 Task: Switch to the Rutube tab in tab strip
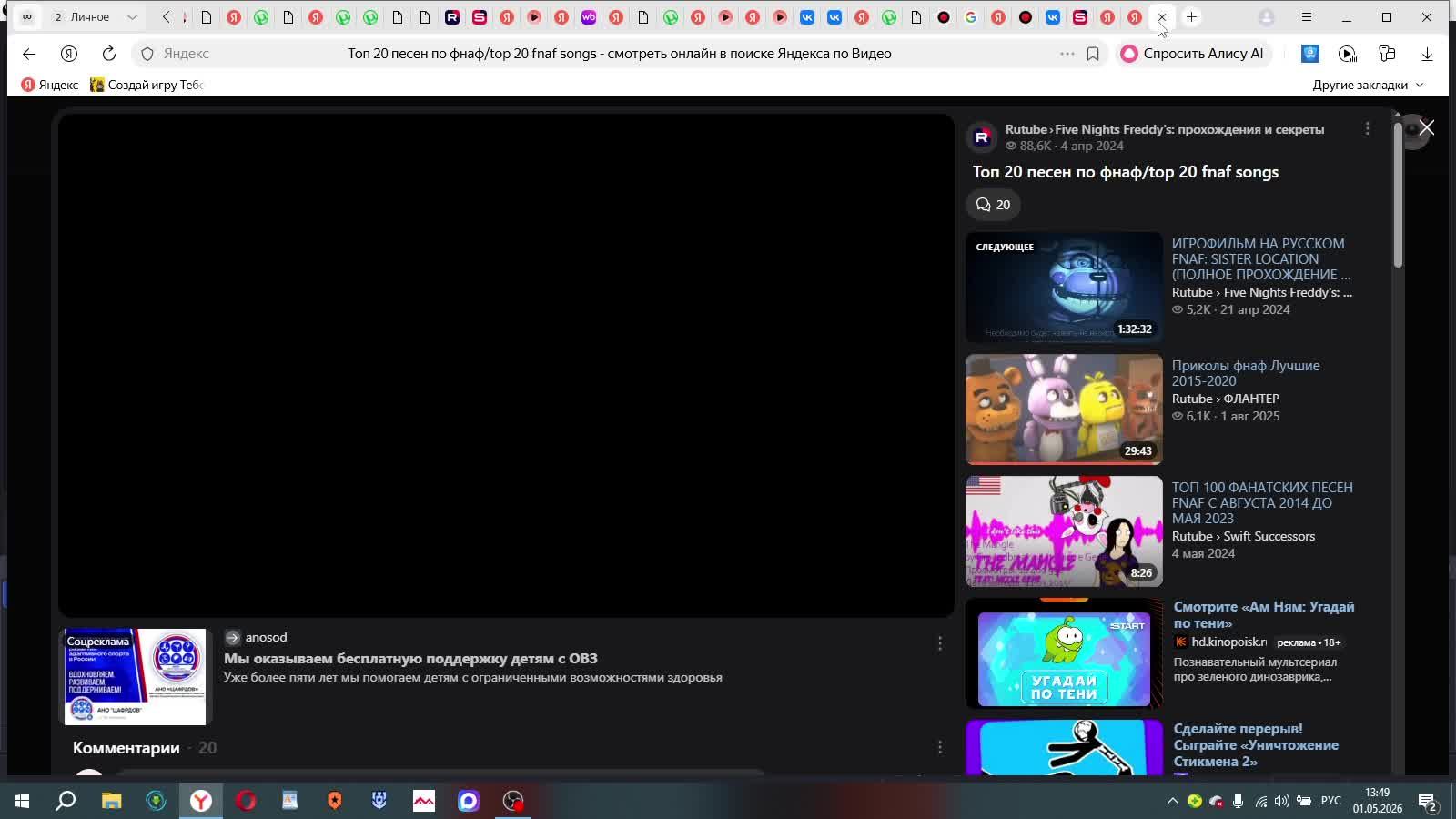point(452,17)
